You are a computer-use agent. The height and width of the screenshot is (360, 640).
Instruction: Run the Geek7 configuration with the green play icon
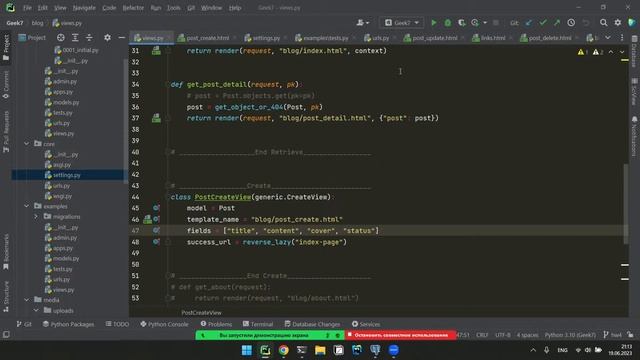[x=433, y=23]
